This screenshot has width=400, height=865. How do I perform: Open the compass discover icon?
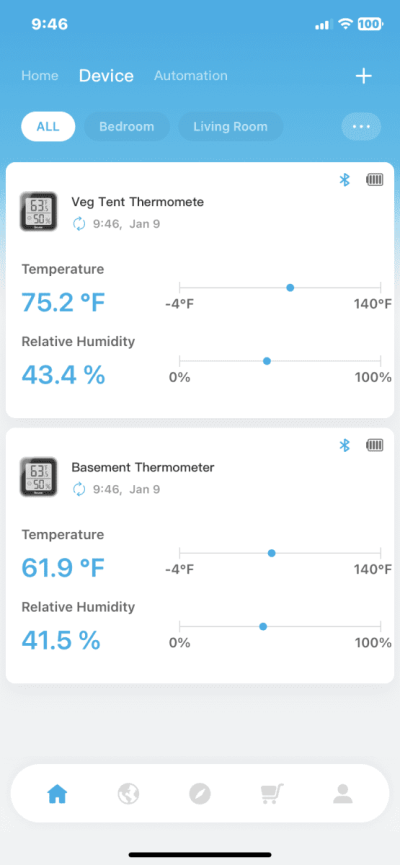pos(200,794)
